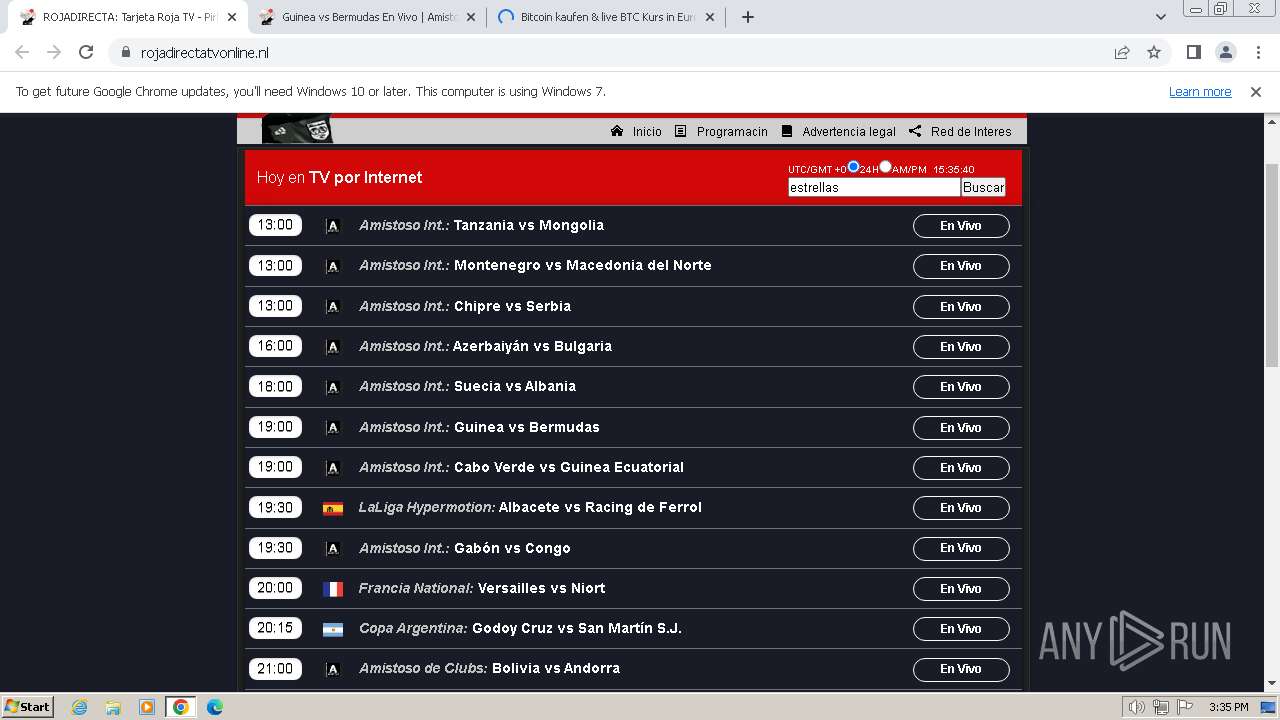Launch Internet Explorer from the taskbar
This screenshot has height=720, width=1280.
pyautogui.click(x=79, y=707)
